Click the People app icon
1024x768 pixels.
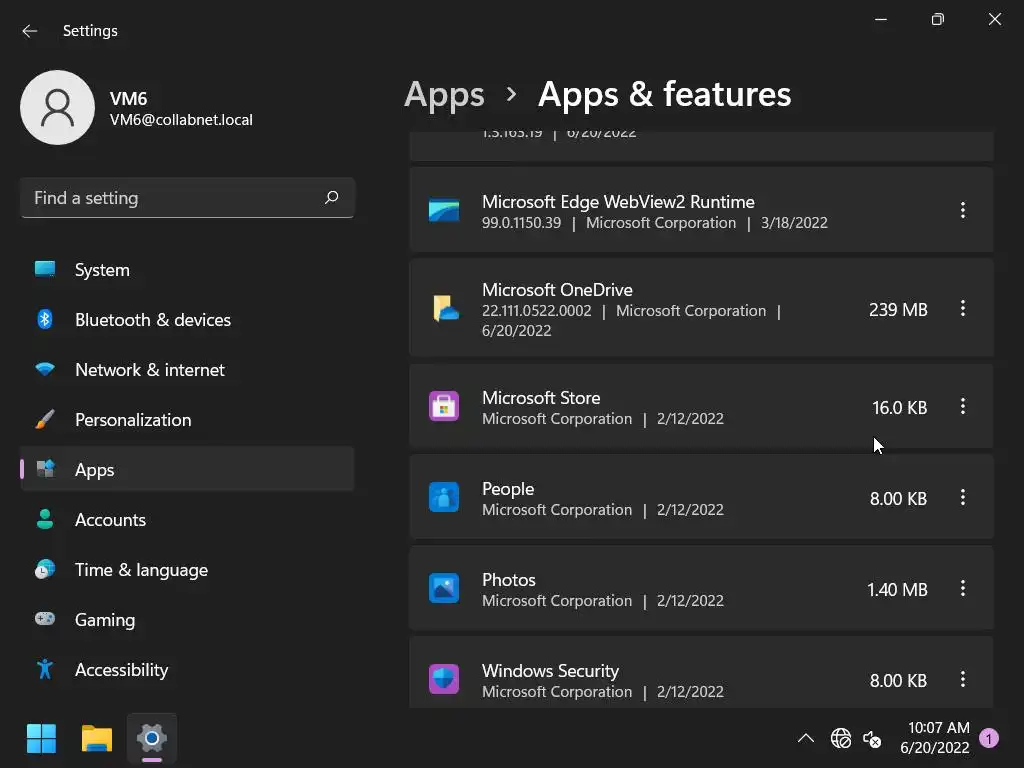click(444, 498)
